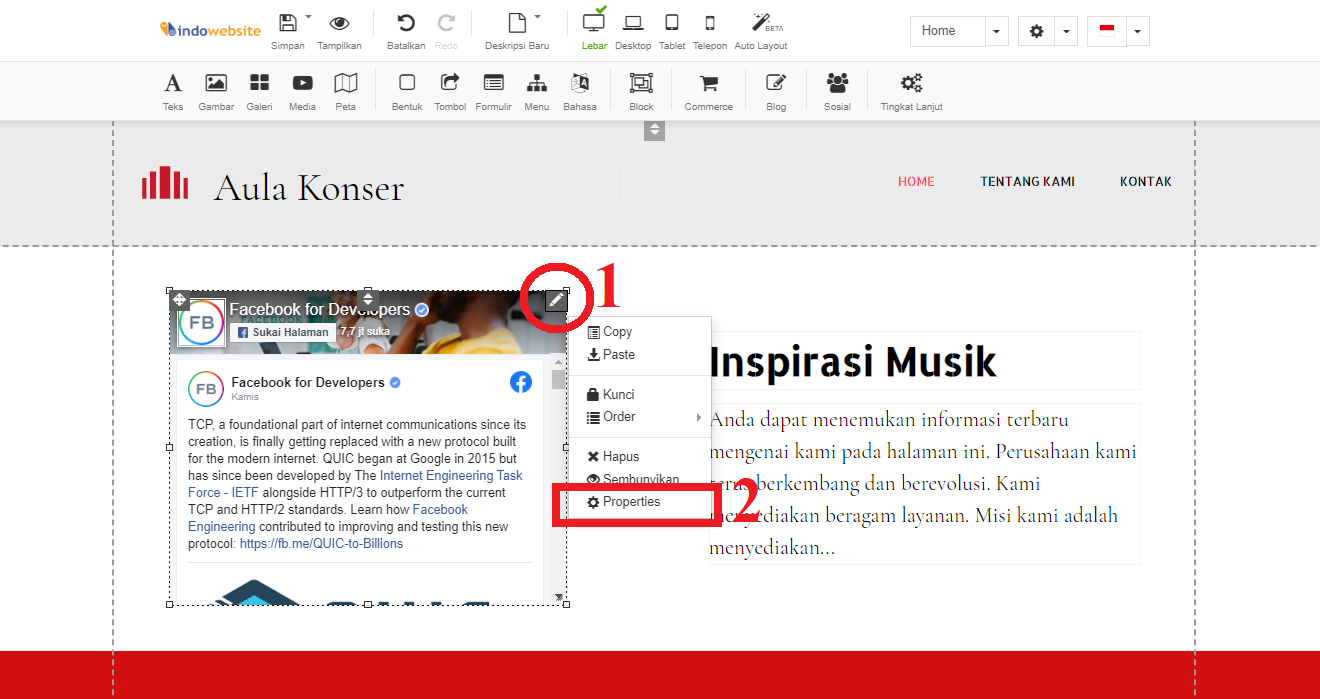The height and width of the screenshot is (699, 1320).
Task: Click the pencil edit icon on widget
Action: pyautogui.click(x=557, y=300)
